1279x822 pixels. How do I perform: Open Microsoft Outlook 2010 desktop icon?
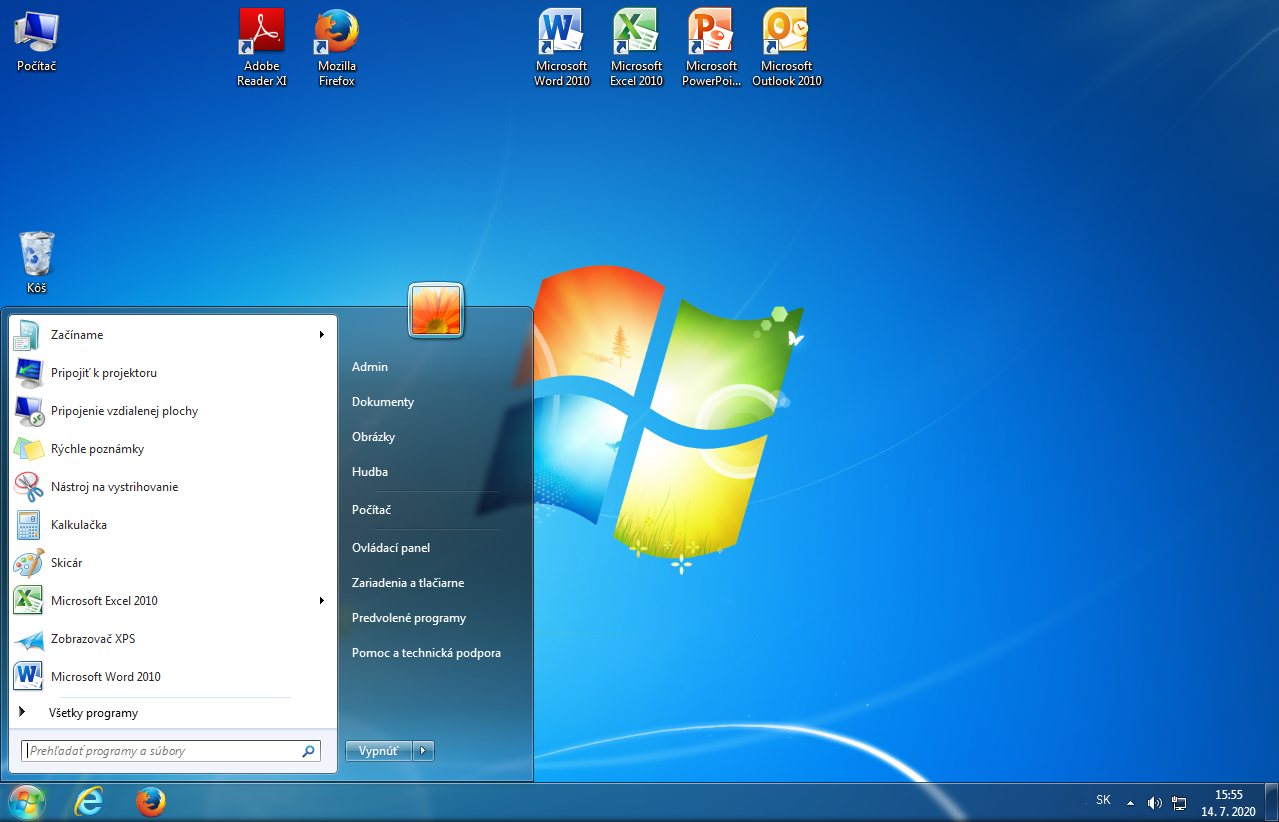pyautogui.click(x=786, y=34)
